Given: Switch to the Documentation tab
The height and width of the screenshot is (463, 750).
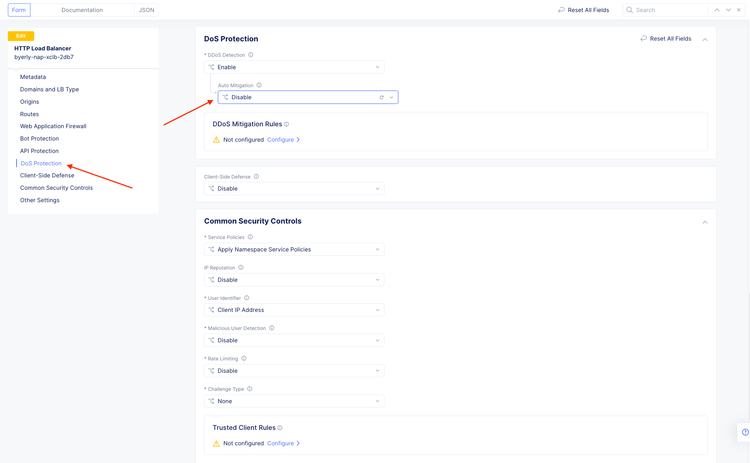Looking at the screenshot, I should (x=82, y=10).
